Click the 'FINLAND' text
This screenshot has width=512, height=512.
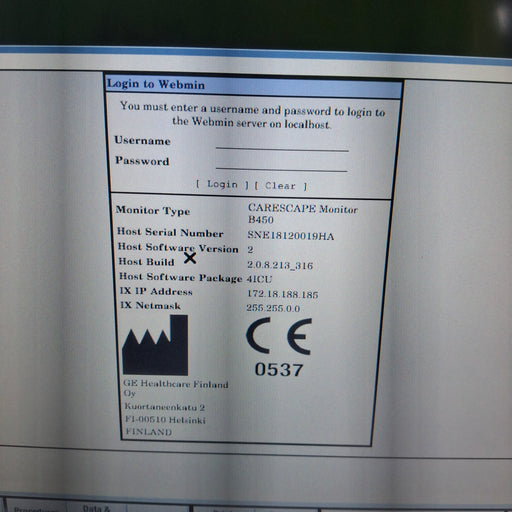tap(149, 432)
